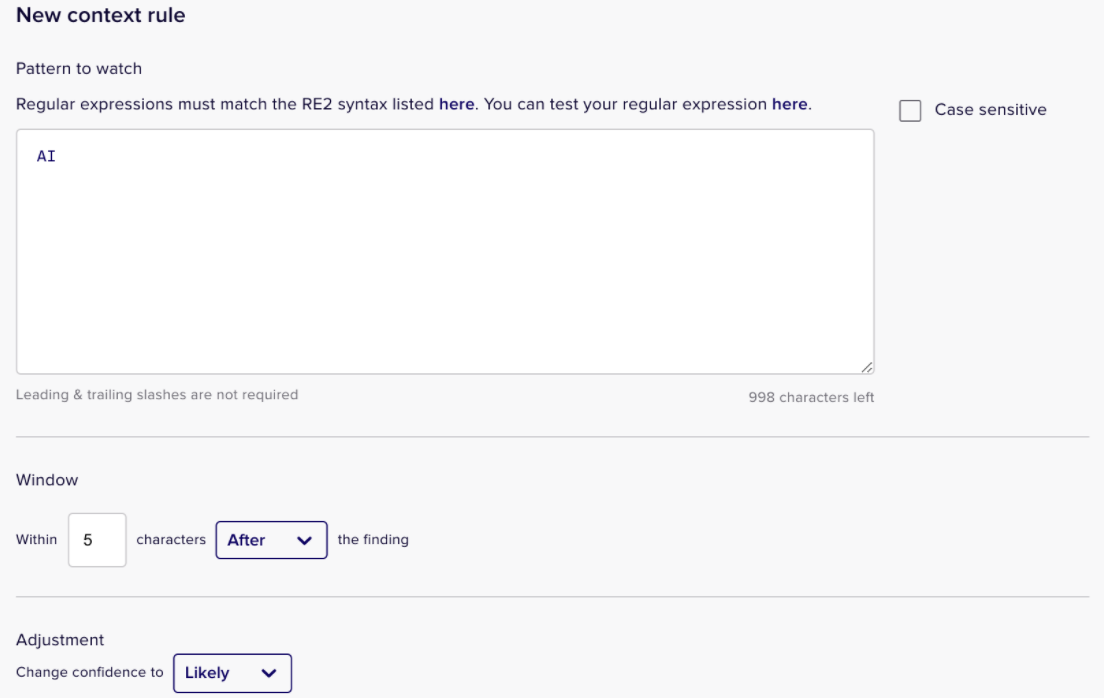Image resolution: width=1104 pixels, height=698 pixels.
Task: Click the 'Window' section heading
Action: click(47, 480)
